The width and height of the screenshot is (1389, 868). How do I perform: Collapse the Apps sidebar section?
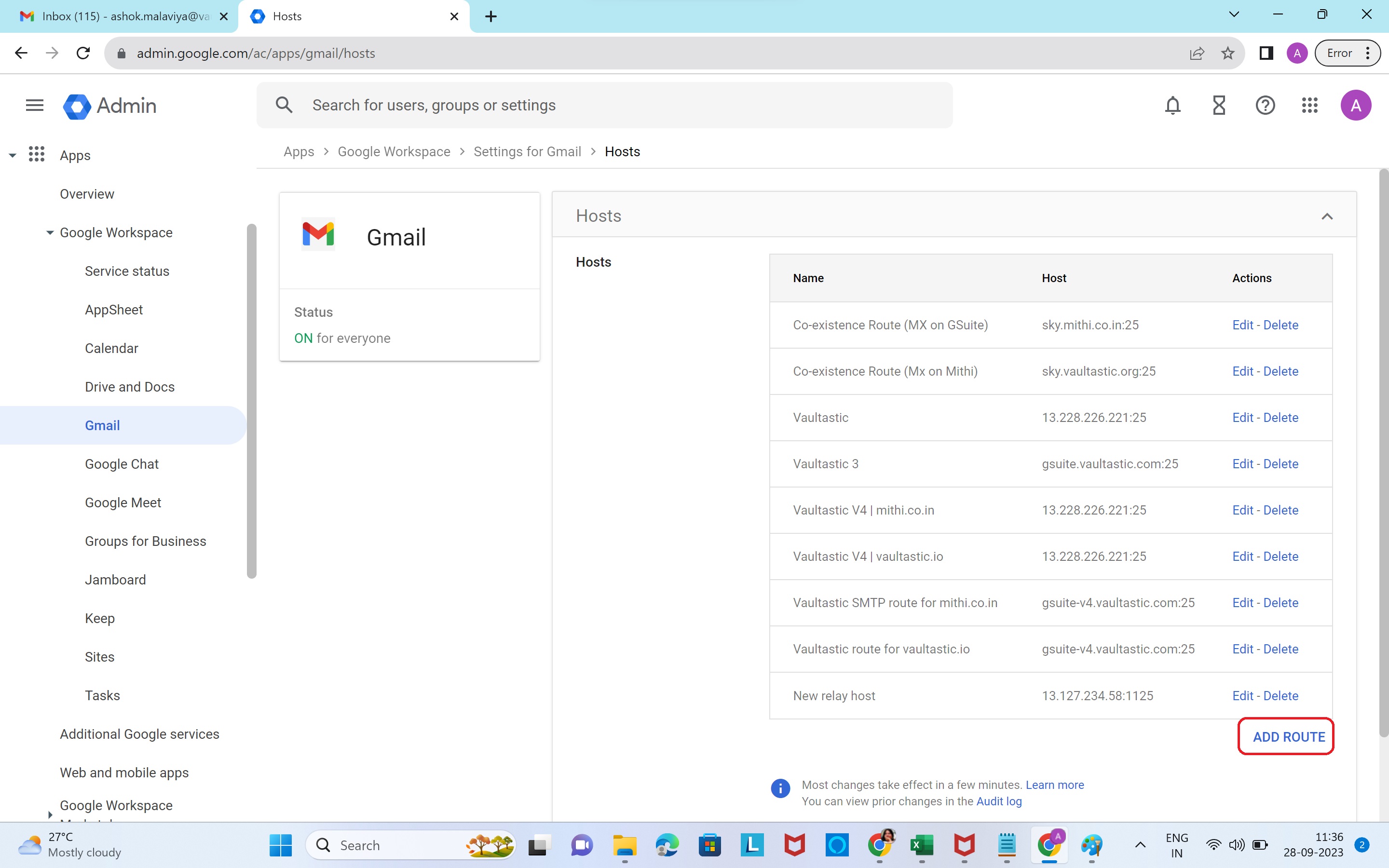(13, 155)
